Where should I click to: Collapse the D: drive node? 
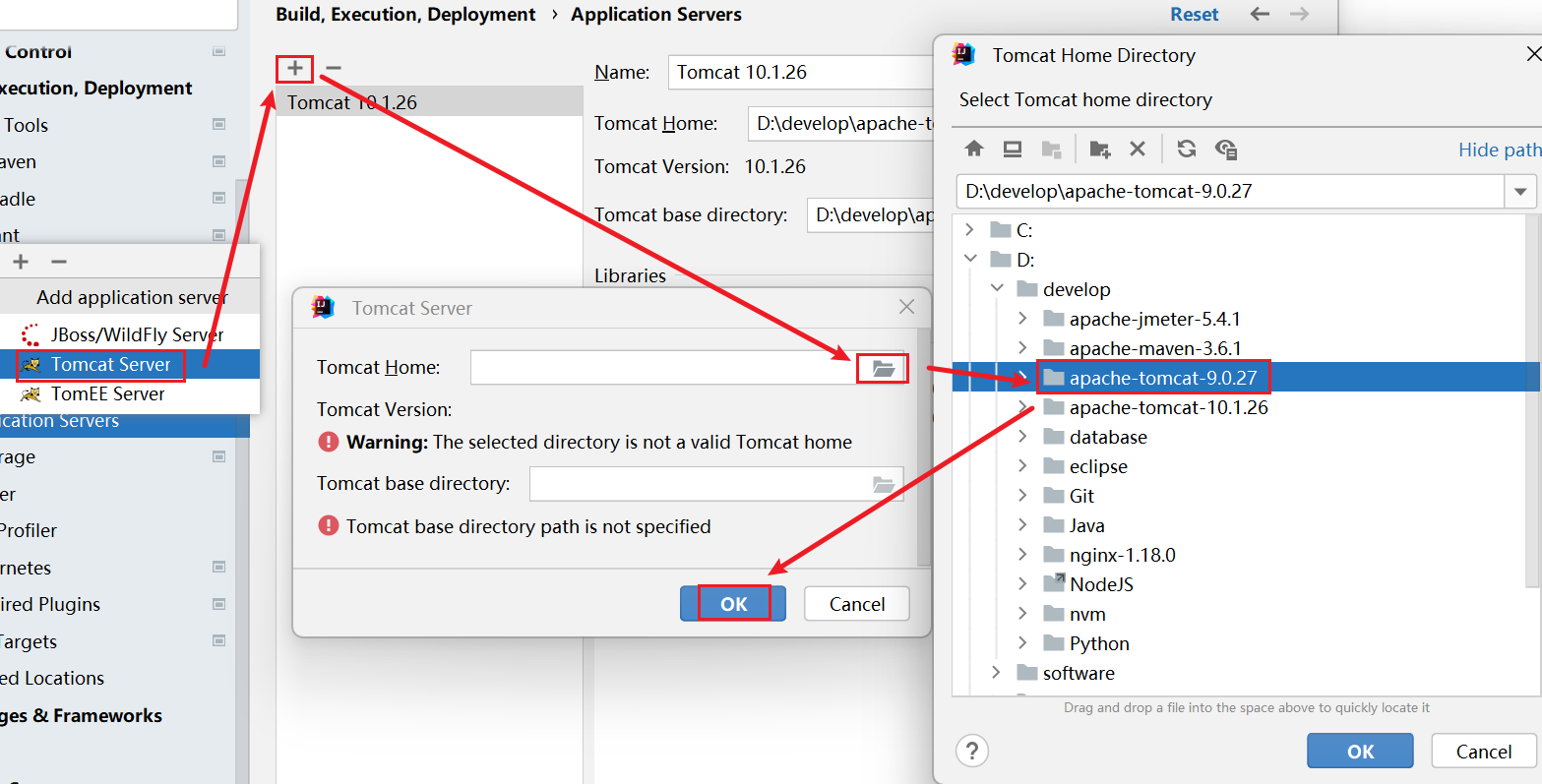pos(971,260)
